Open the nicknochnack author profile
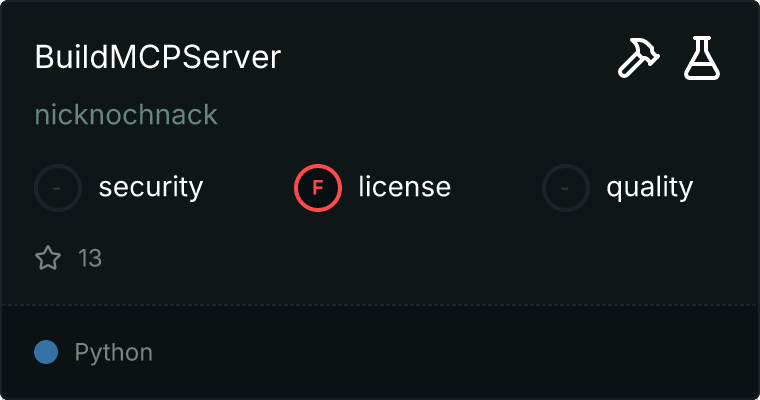This screenshot has width=760, height=400. click(126, 115)
